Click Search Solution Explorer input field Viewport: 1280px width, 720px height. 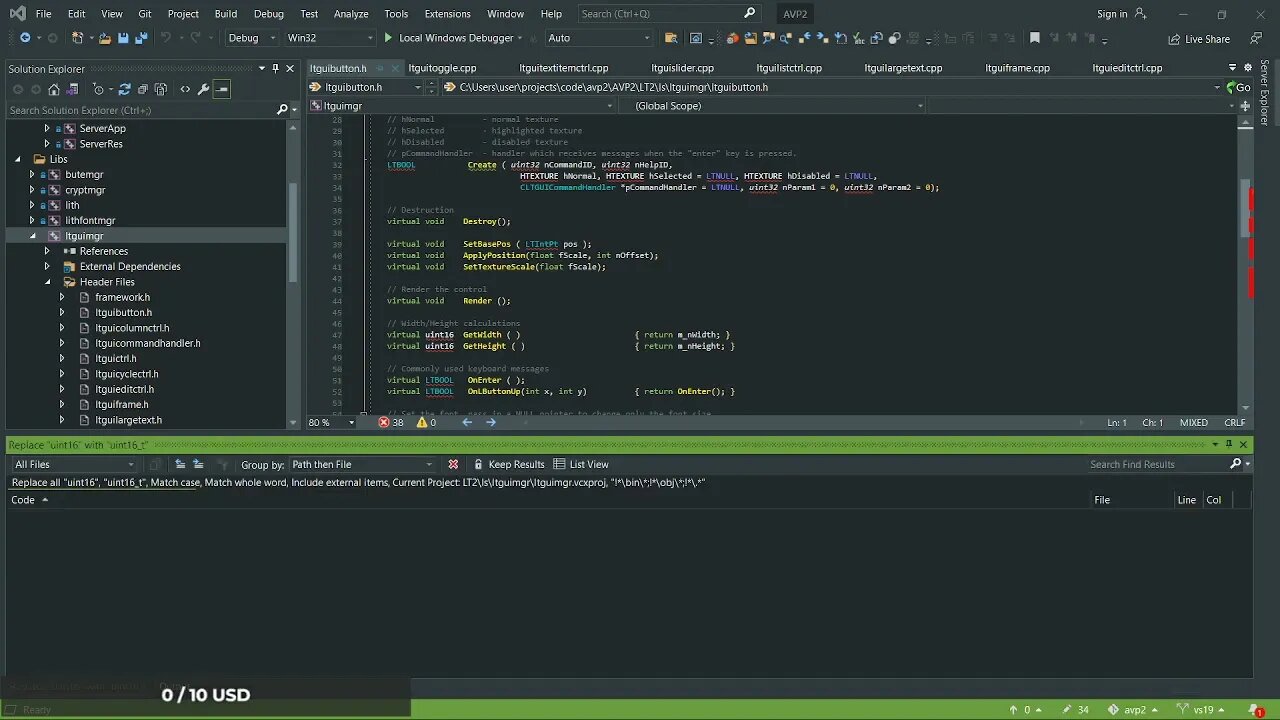click(x=138, y=110)
